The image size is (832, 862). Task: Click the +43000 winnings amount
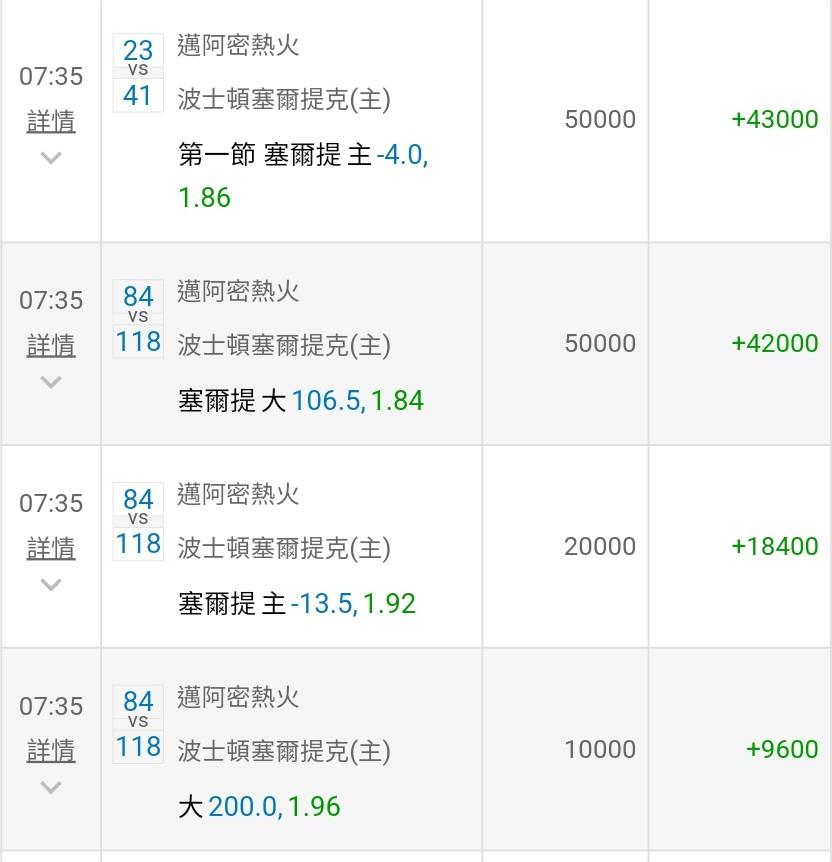tap(775, 119)
